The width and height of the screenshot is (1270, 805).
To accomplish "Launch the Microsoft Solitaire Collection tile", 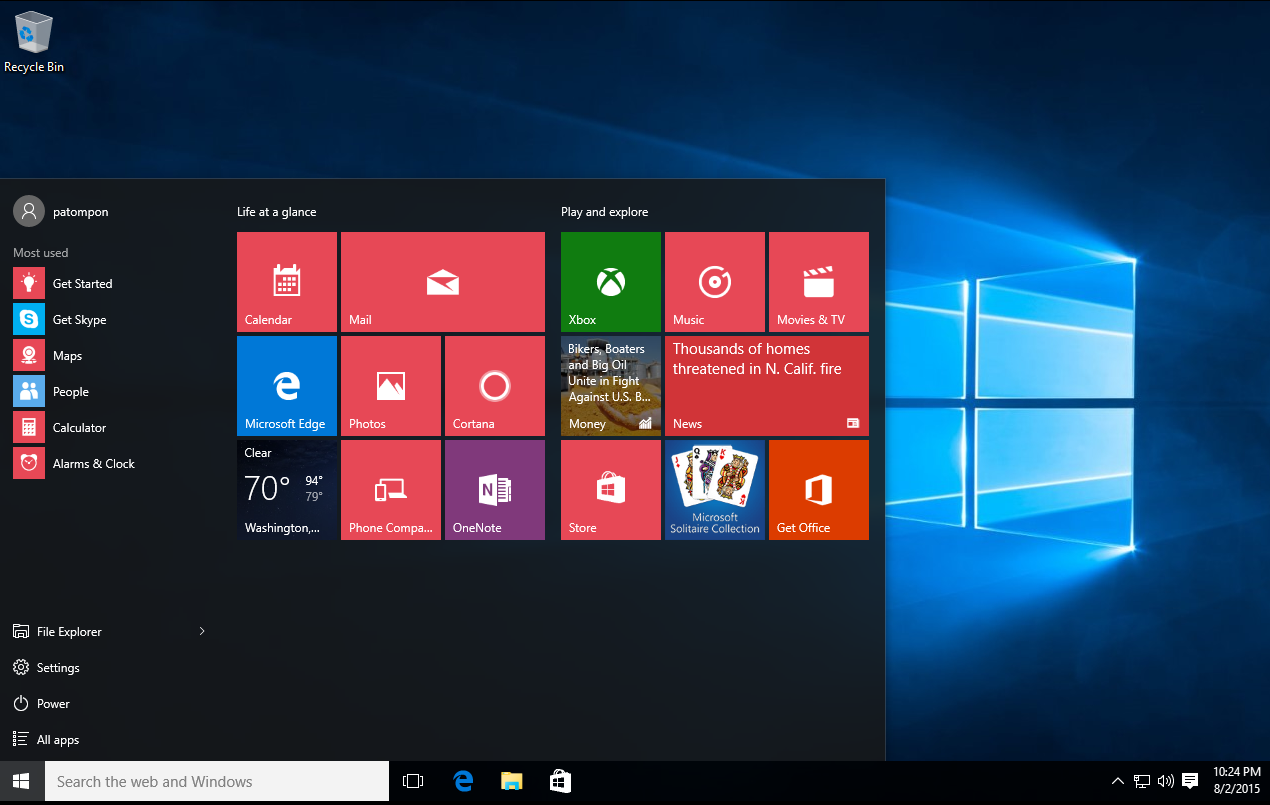I will [715, 490].
